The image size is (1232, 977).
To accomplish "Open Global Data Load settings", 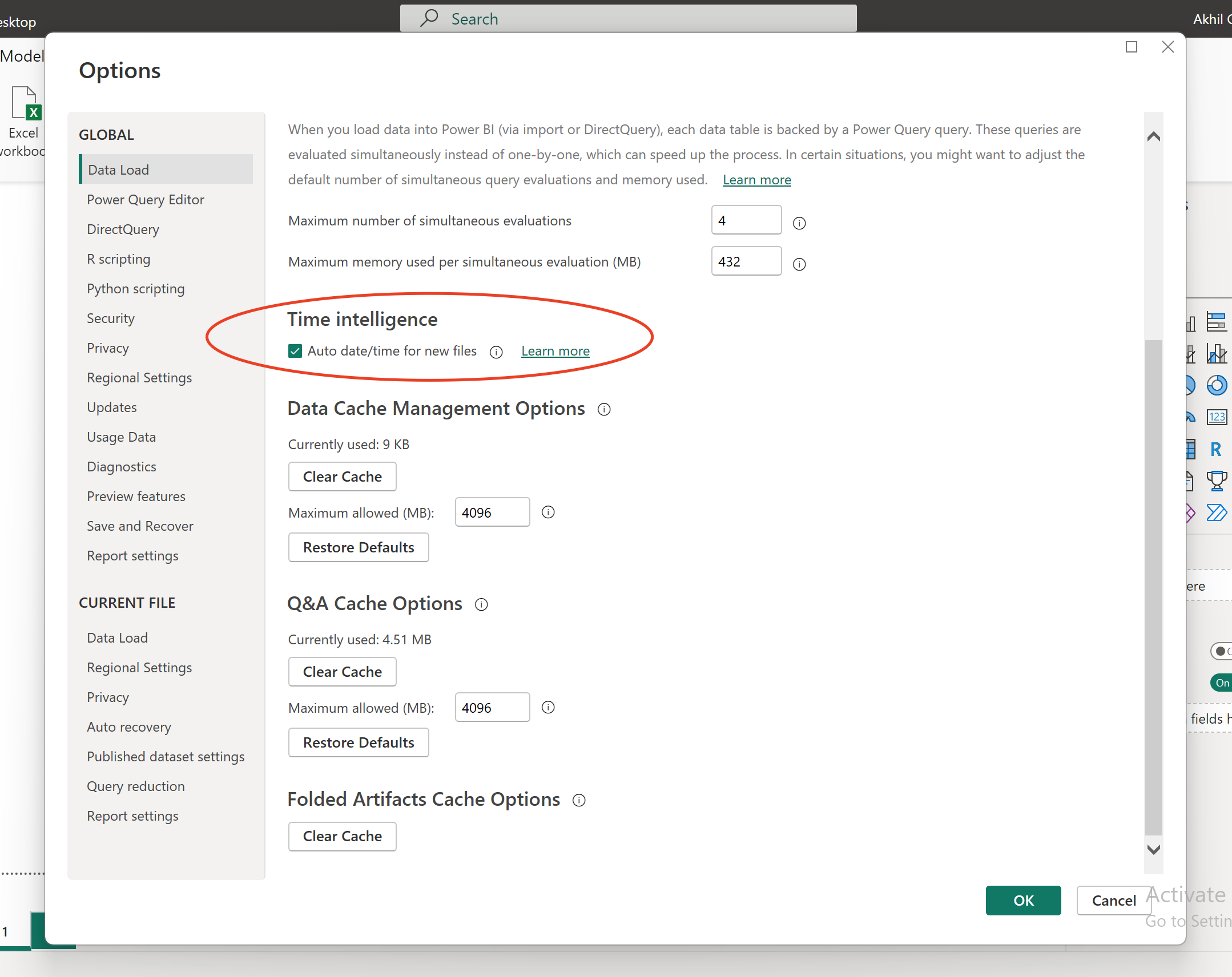I will click(166, 169).
